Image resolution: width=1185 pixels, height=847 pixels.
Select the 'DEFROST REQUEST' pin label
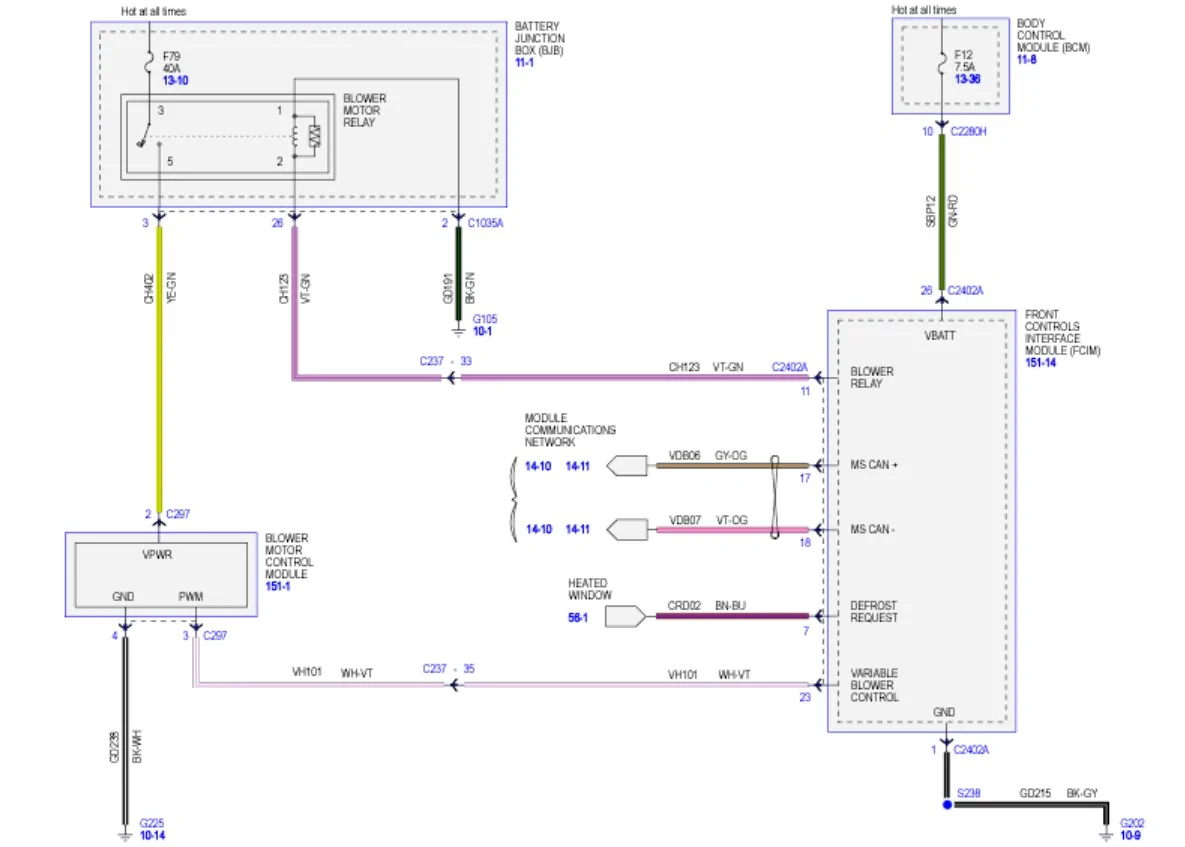tap(874, 612)
